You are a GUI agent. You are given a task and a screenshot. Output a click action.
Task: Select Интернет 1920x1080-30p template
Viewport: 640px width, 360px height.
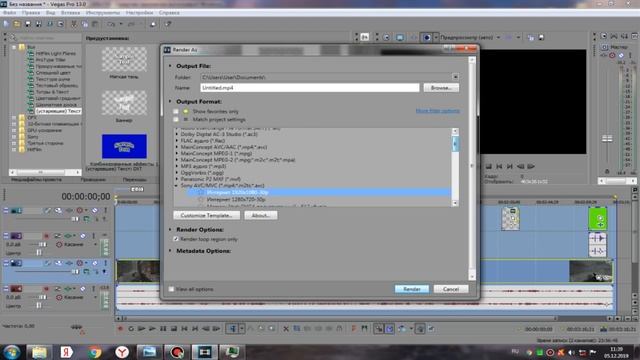tap(238, 192)
